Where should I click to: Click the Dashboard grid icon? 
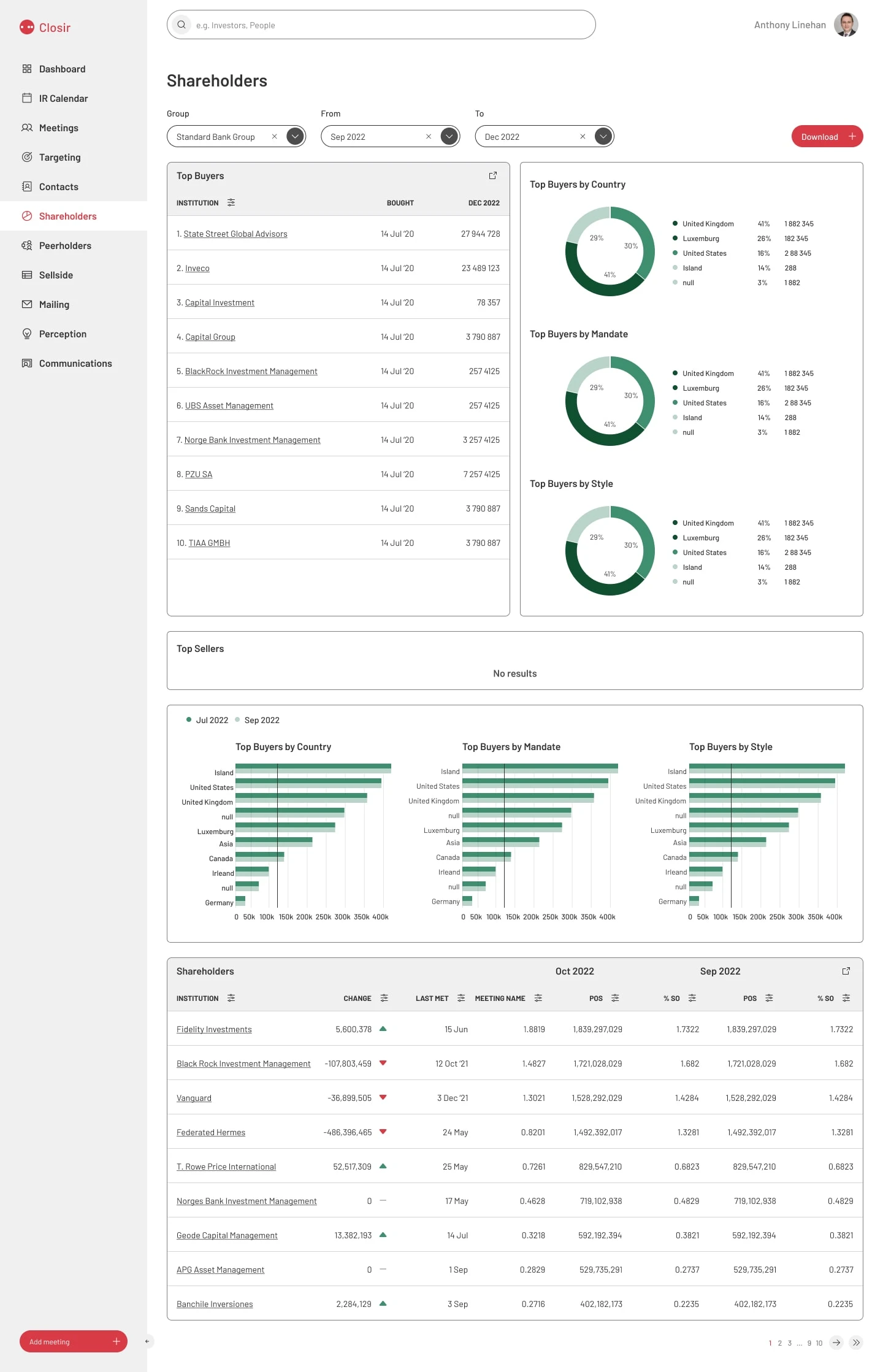pyautogui.click(x=27, y=69)
